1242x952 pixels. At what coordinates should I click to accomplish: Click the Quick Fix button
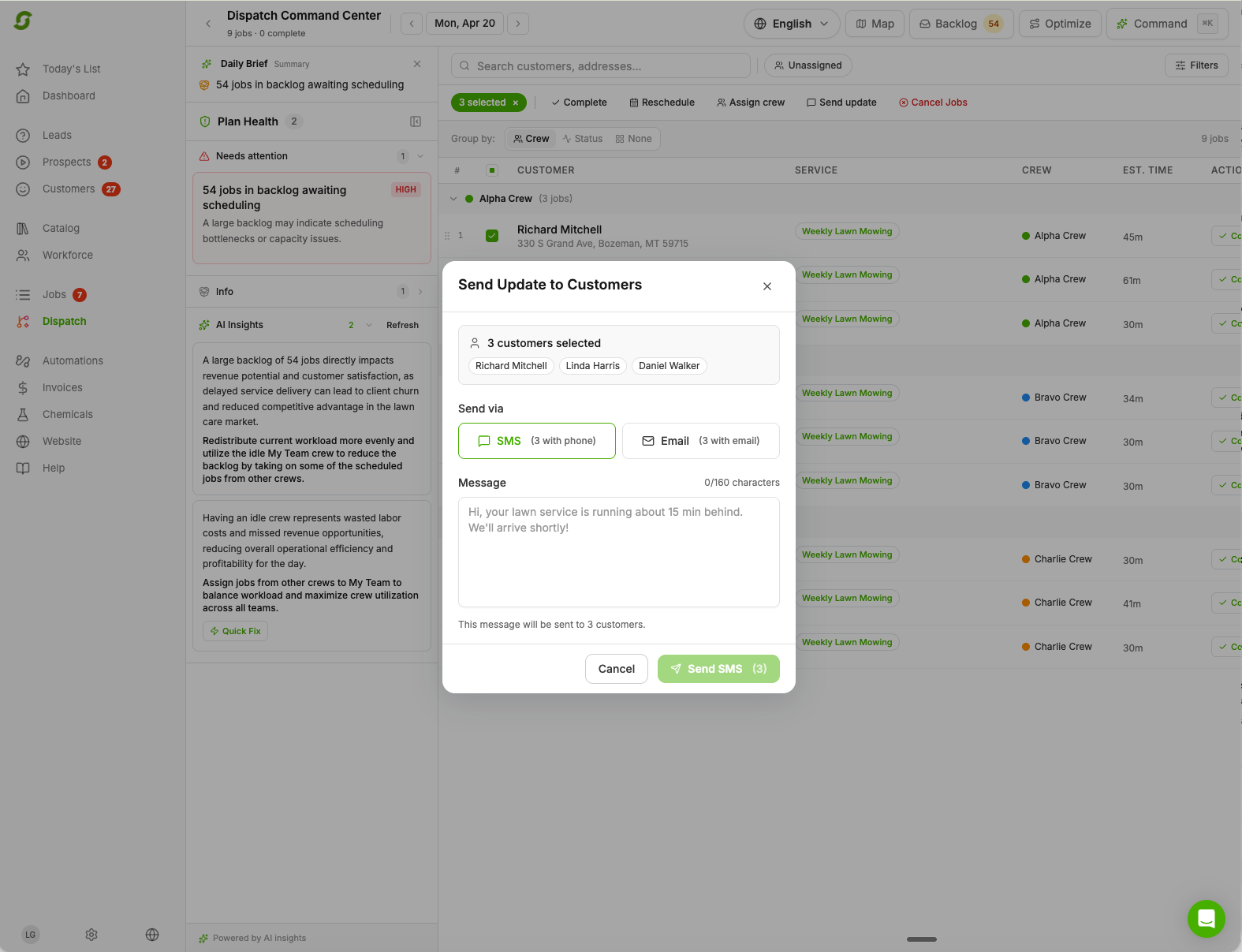(x=236, y=631)
